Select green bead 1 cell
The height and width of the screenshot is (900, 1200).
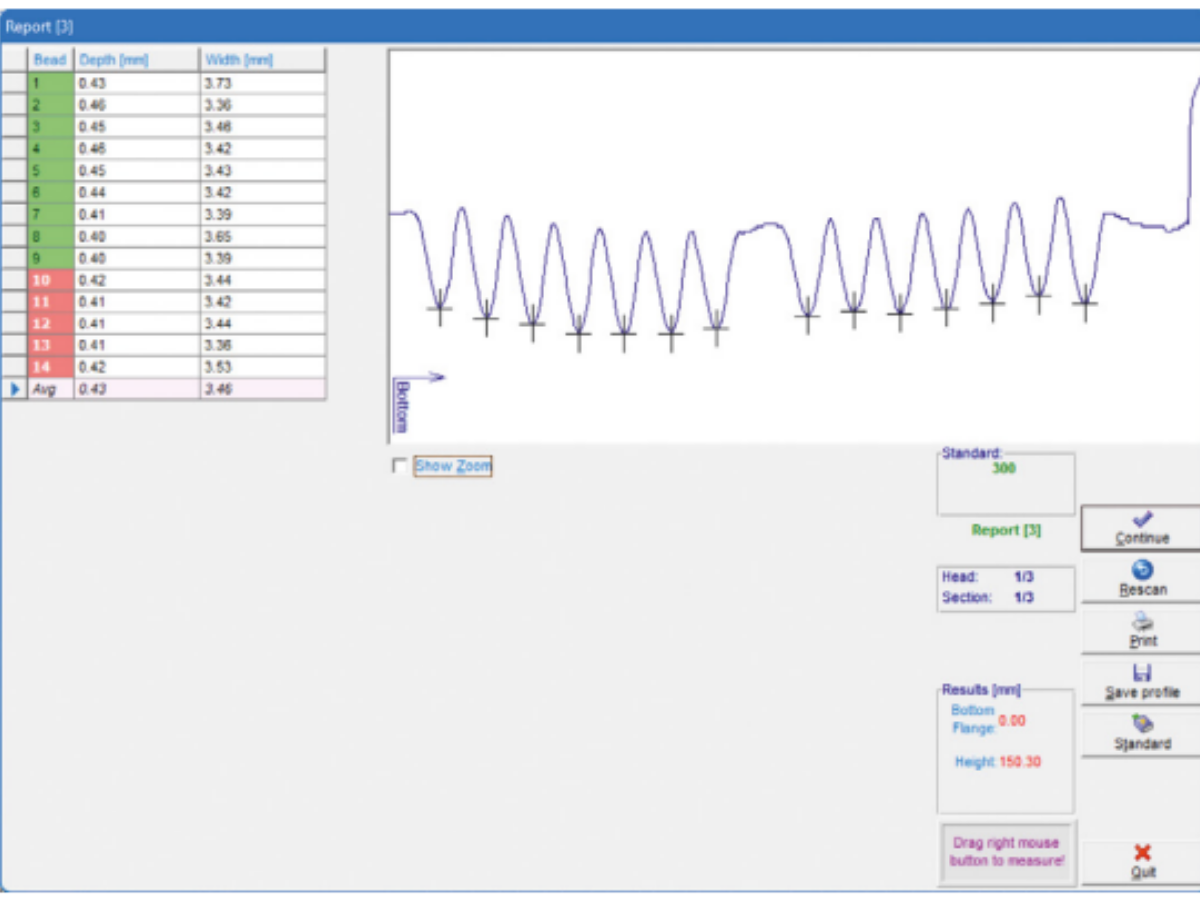click(50, 83)
